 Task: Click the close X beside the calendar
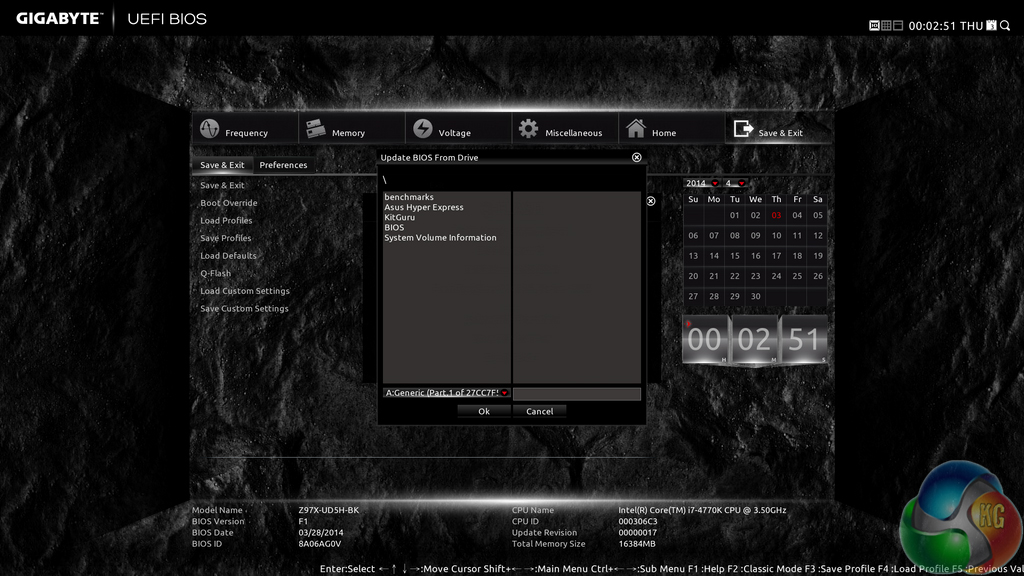point(650,201)
